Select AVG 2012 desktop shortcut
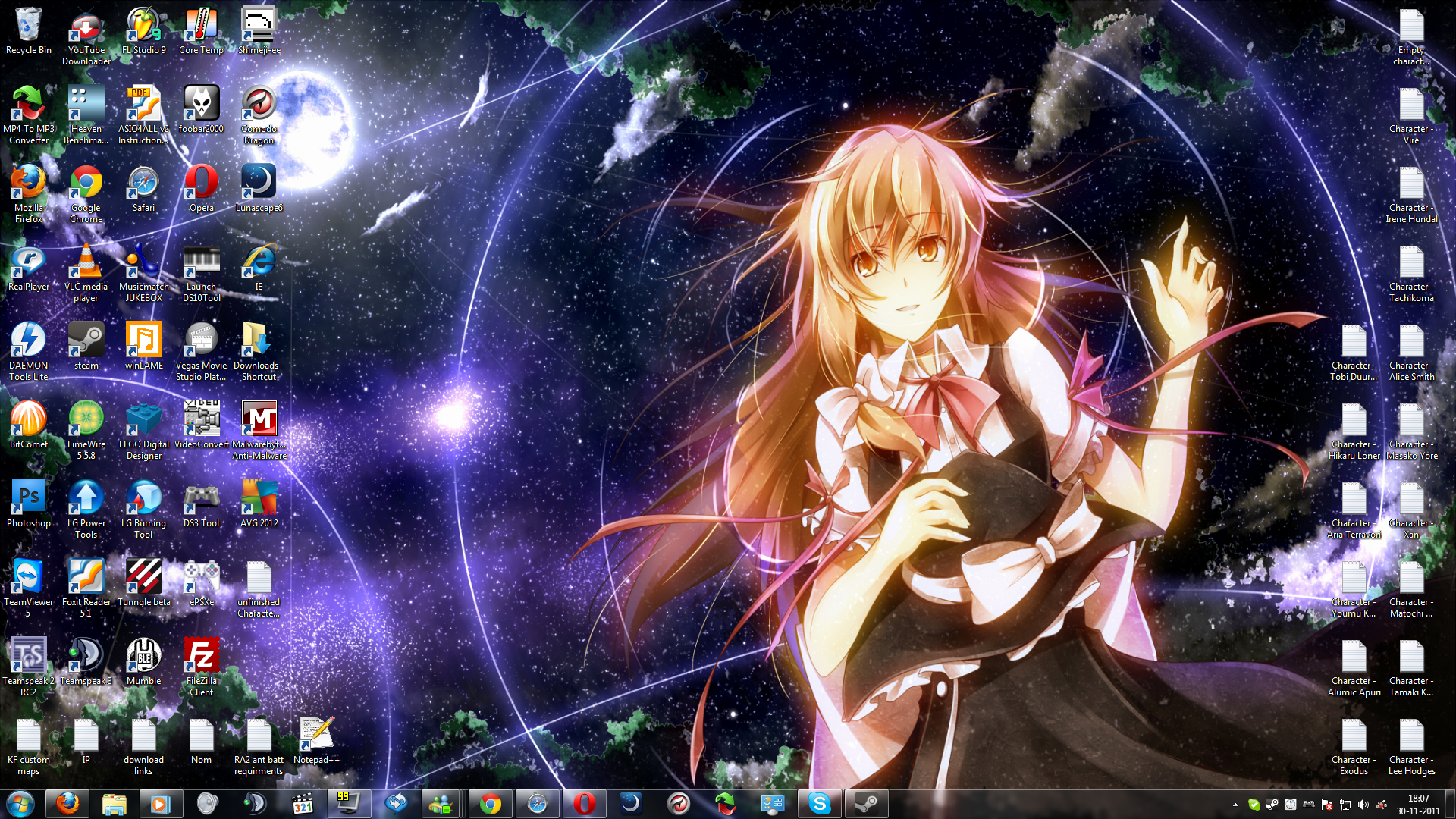Viewport: 1456px width, 819px height. pos(259,504)
